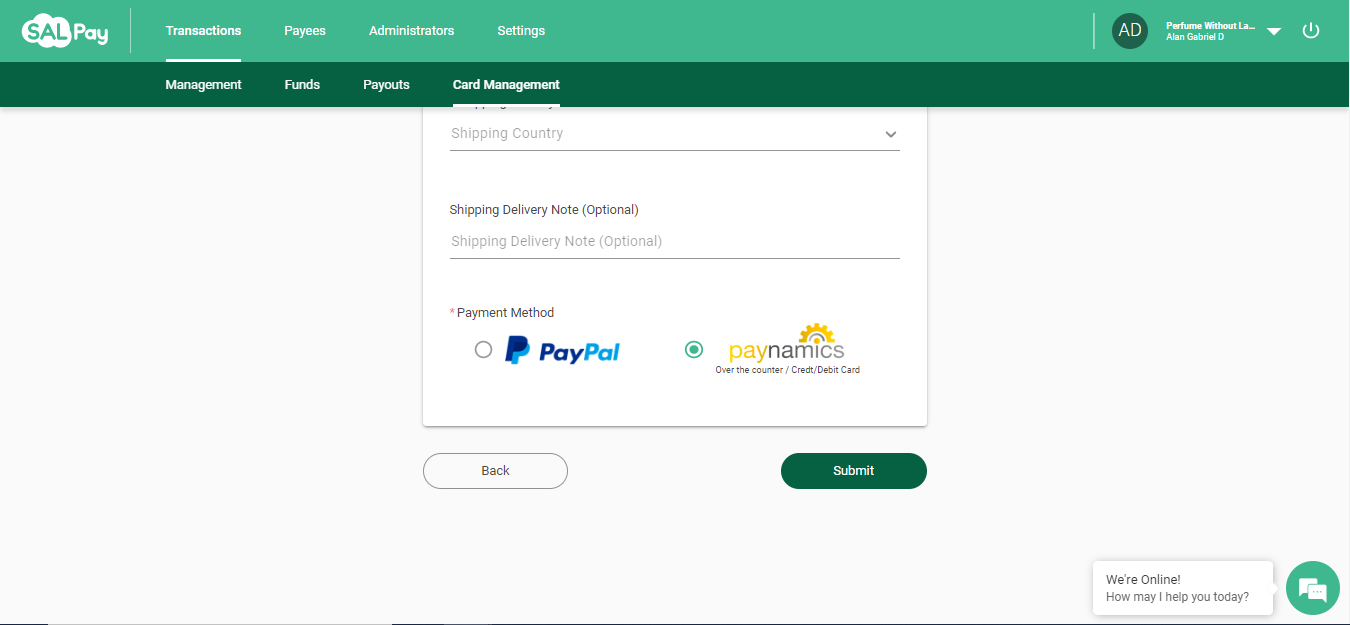Select the Paynamics radio button

point(694,350)
